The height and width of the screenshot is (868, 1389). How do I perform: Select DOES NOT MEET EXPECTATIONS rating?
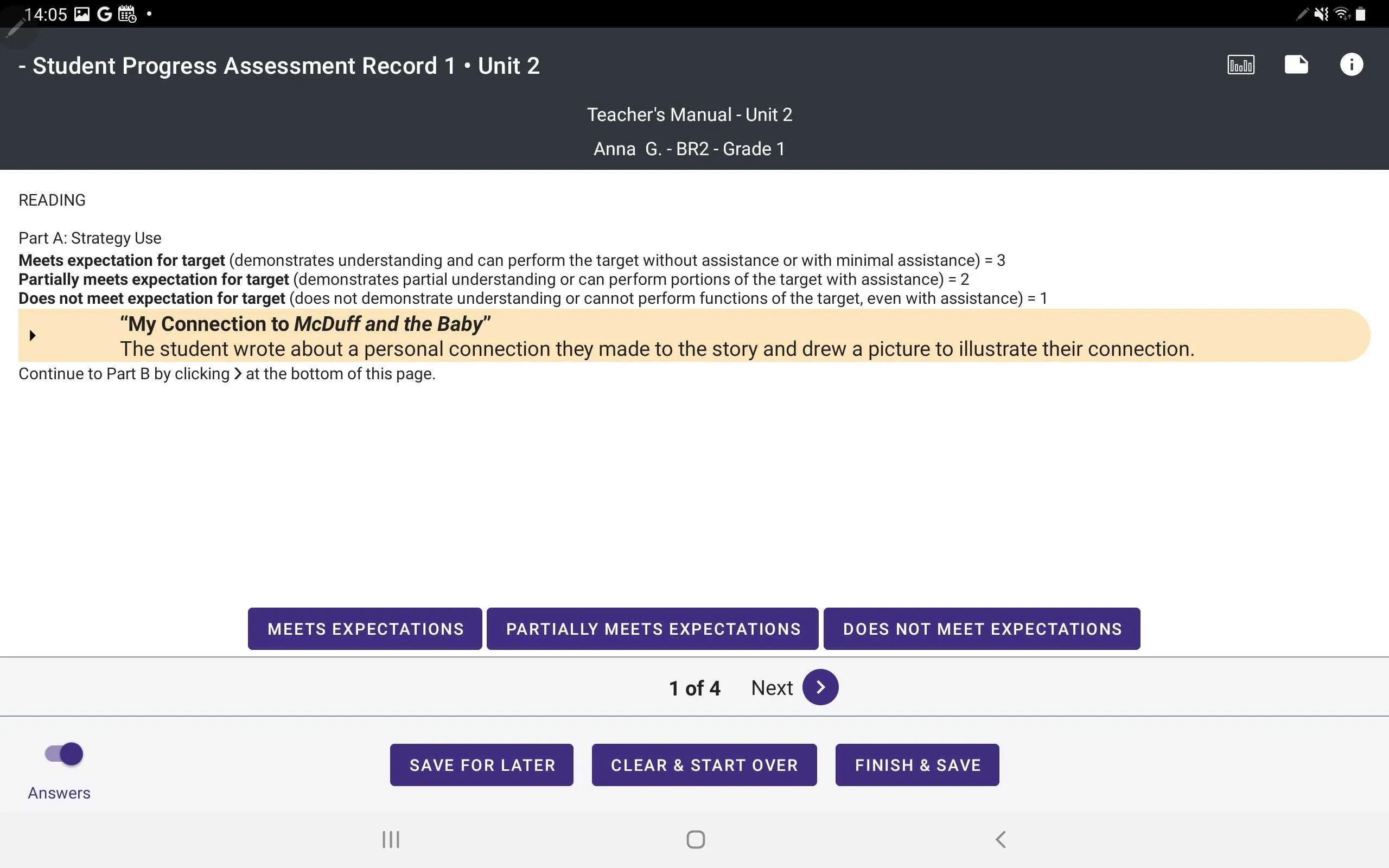coord(982,628)
